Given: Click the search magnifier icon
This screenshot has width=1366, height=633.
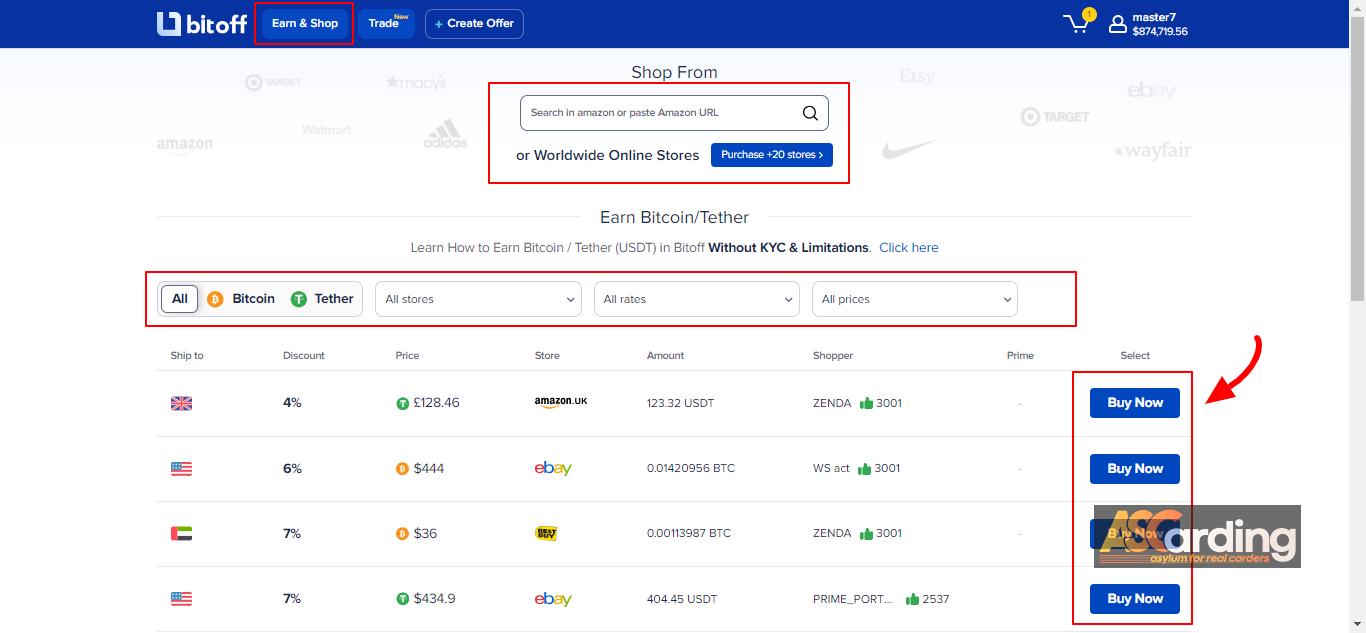Looking at the screenshot, I should click(x=810, y=113).
